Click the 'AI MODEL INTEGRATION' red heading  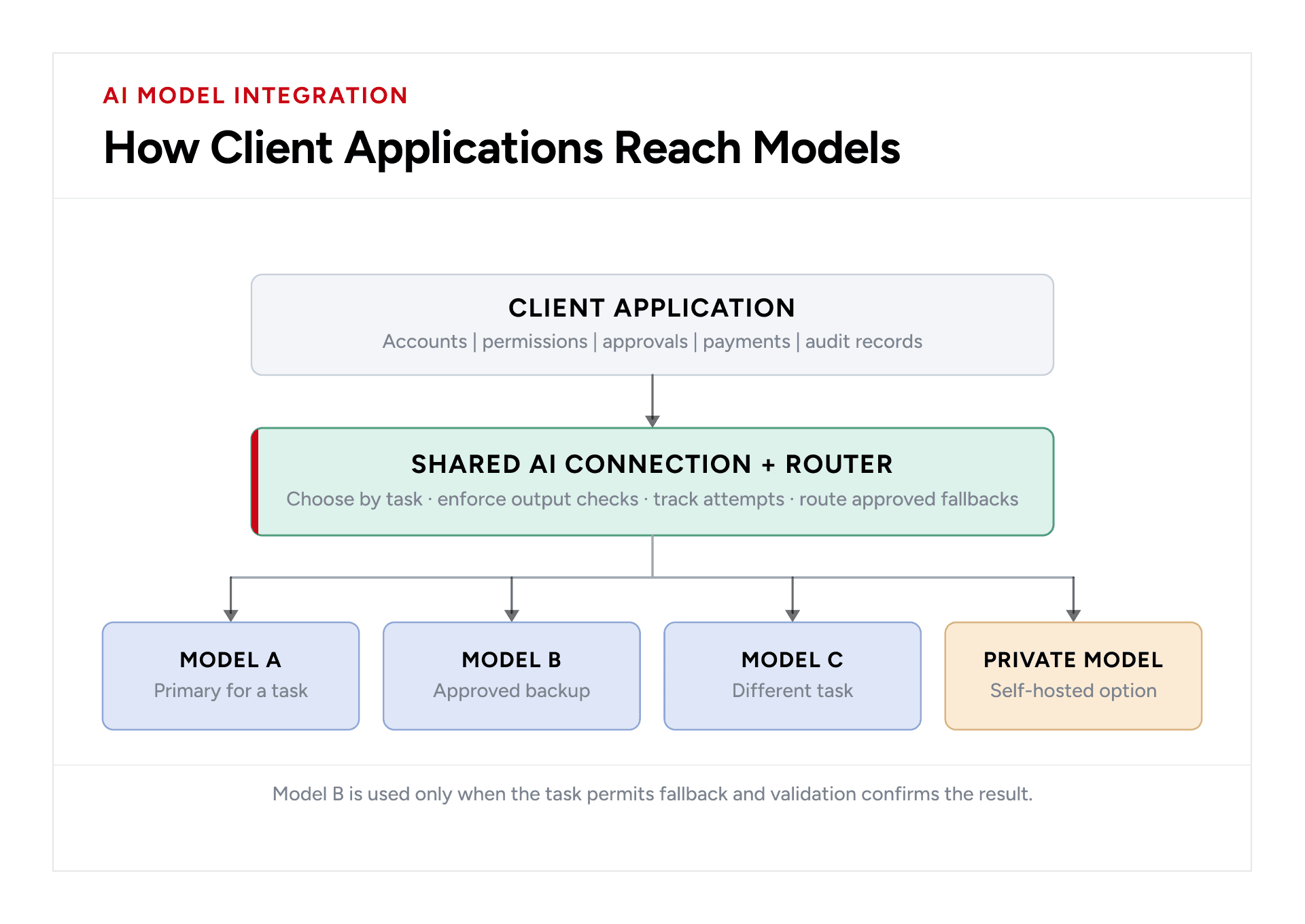(255, 96)
